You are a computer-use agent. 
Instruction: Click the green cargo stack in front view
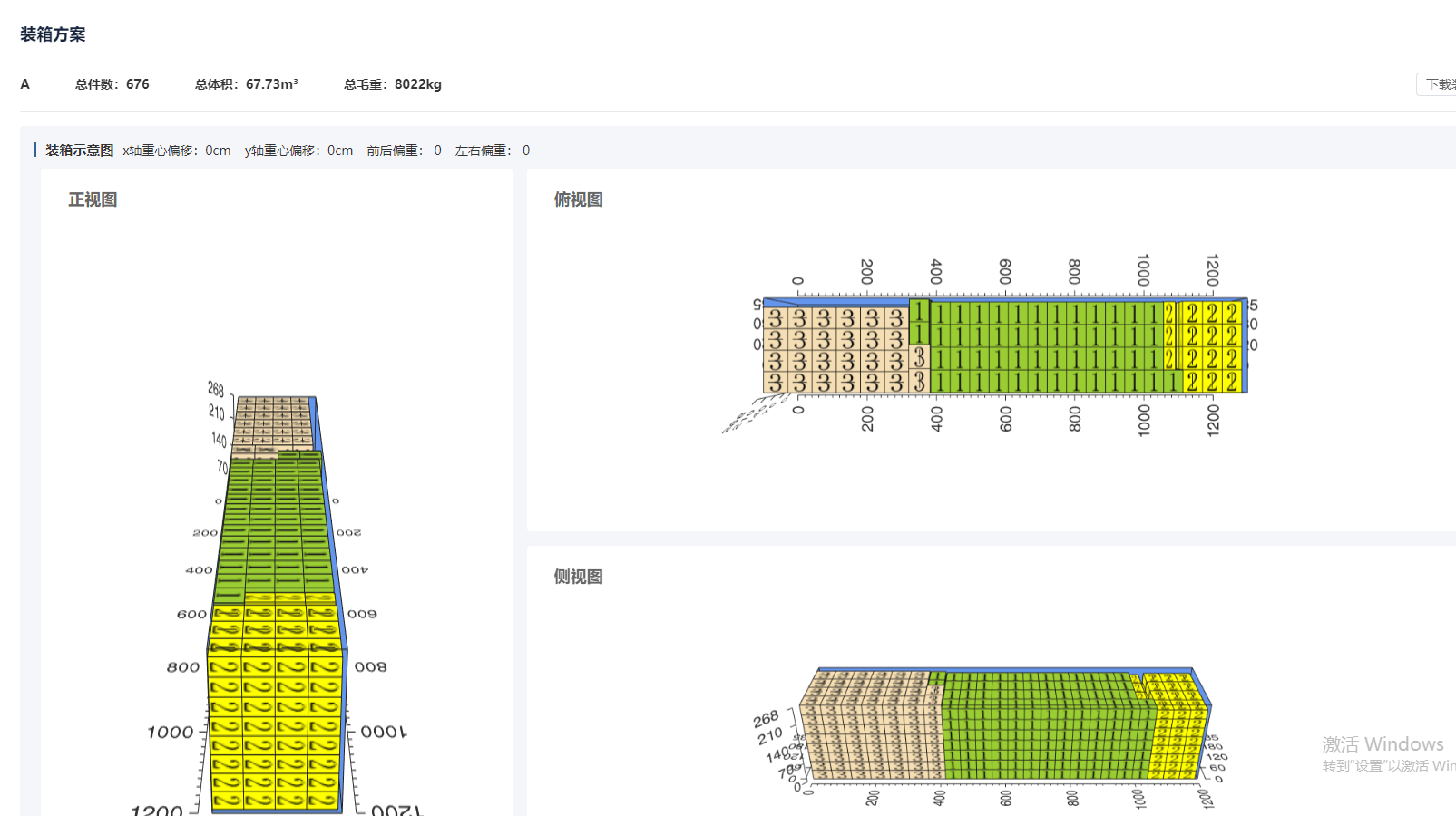tap(272, 528)
